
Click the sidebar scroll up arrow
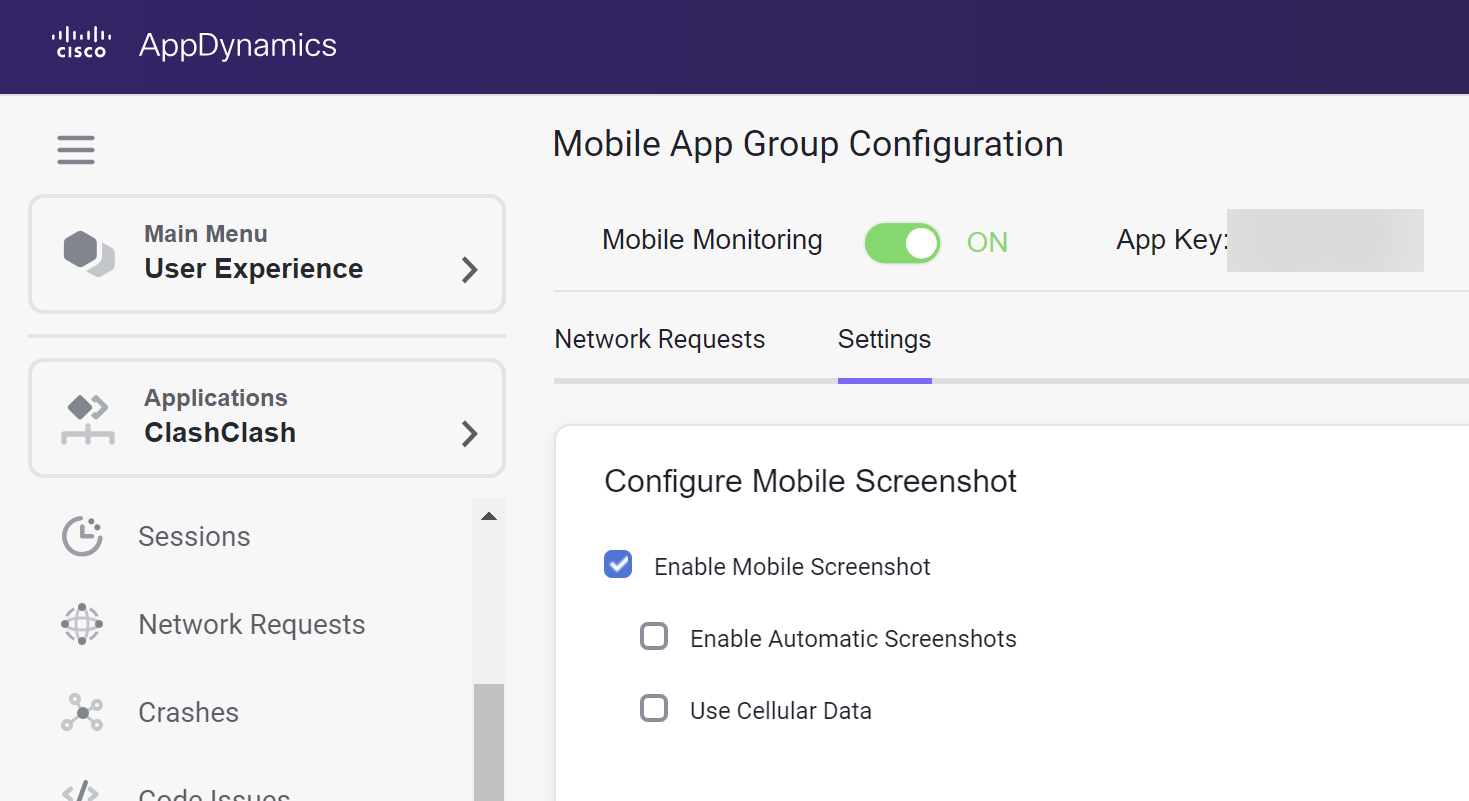[x=489, y=517]
